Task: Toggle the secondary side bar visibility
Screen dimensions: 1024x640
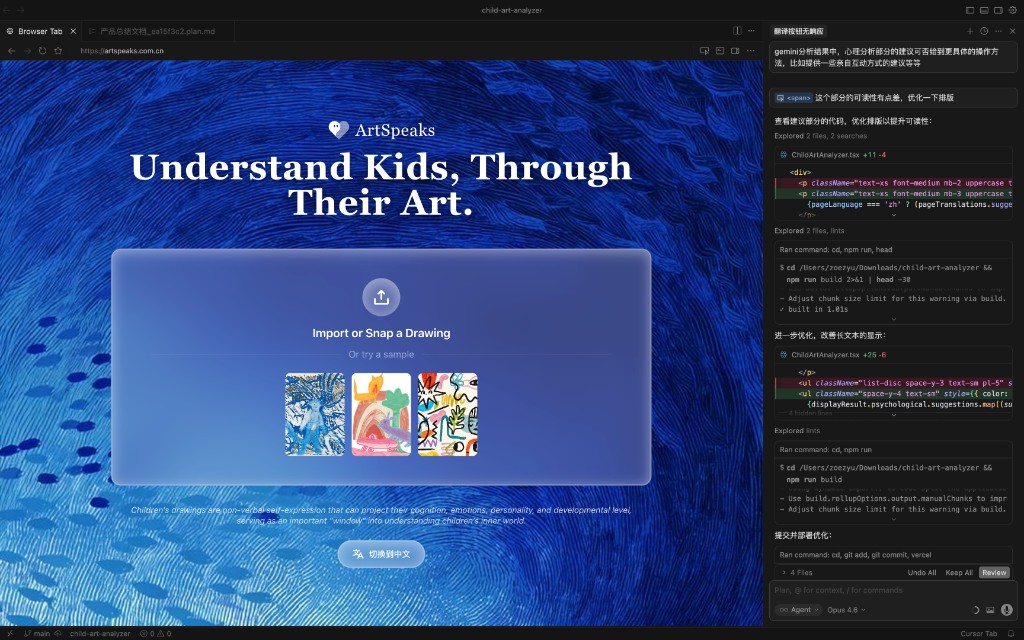Action: (x=998, y=10)
